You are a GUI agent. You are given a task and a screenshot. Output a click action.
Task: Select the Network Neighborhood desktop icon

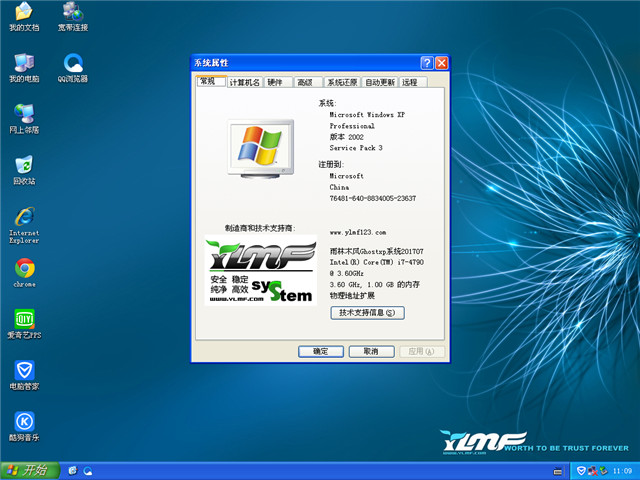pyautogui.click(x=24, y=119)
